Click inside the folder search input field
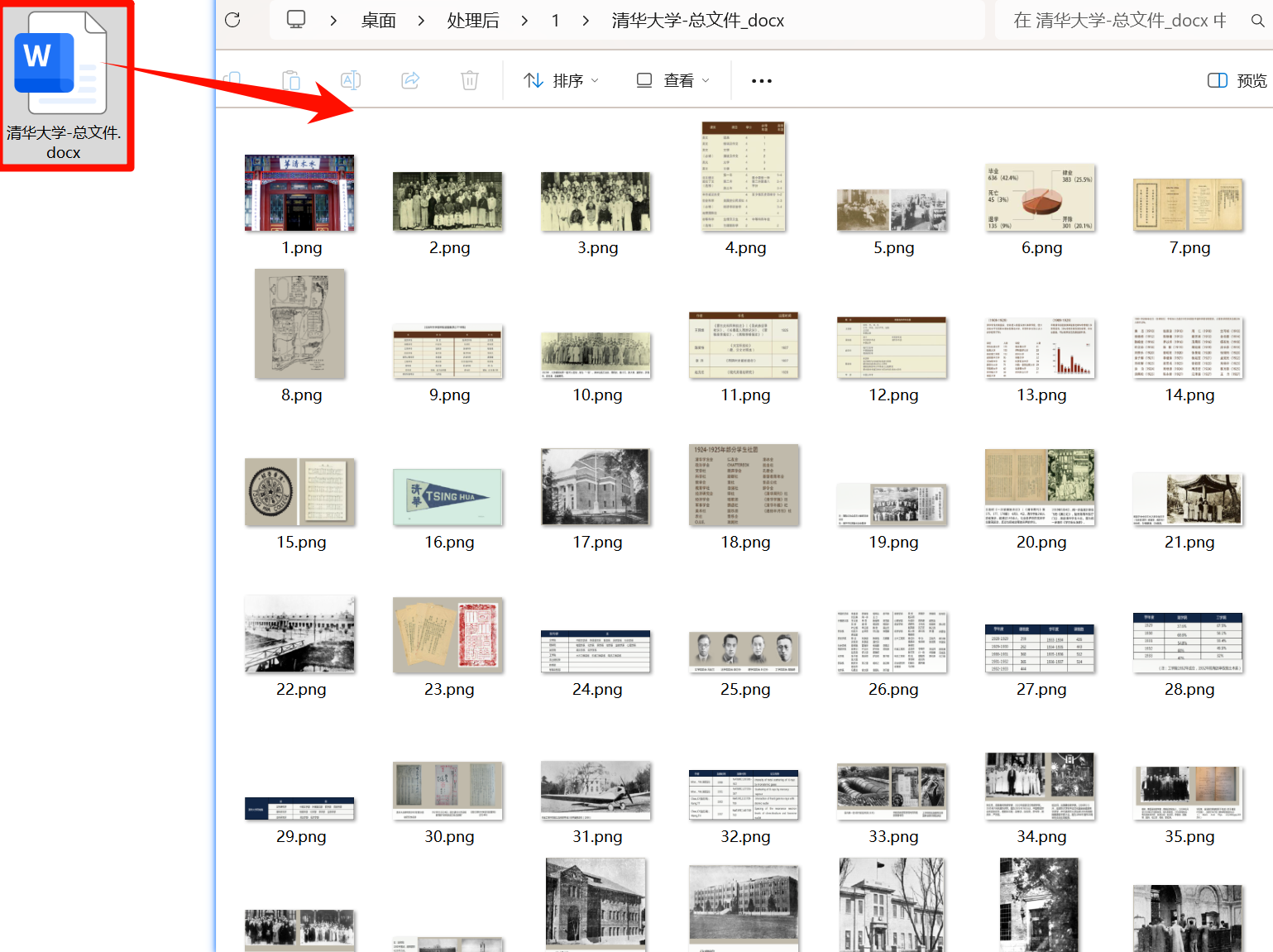 tap(1117, 20)
